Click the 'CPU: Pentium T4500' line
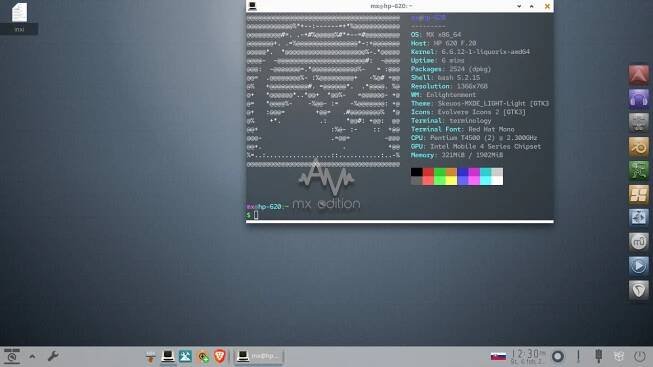The height and width of the screenshot is (367, 653). coord(474,138)
